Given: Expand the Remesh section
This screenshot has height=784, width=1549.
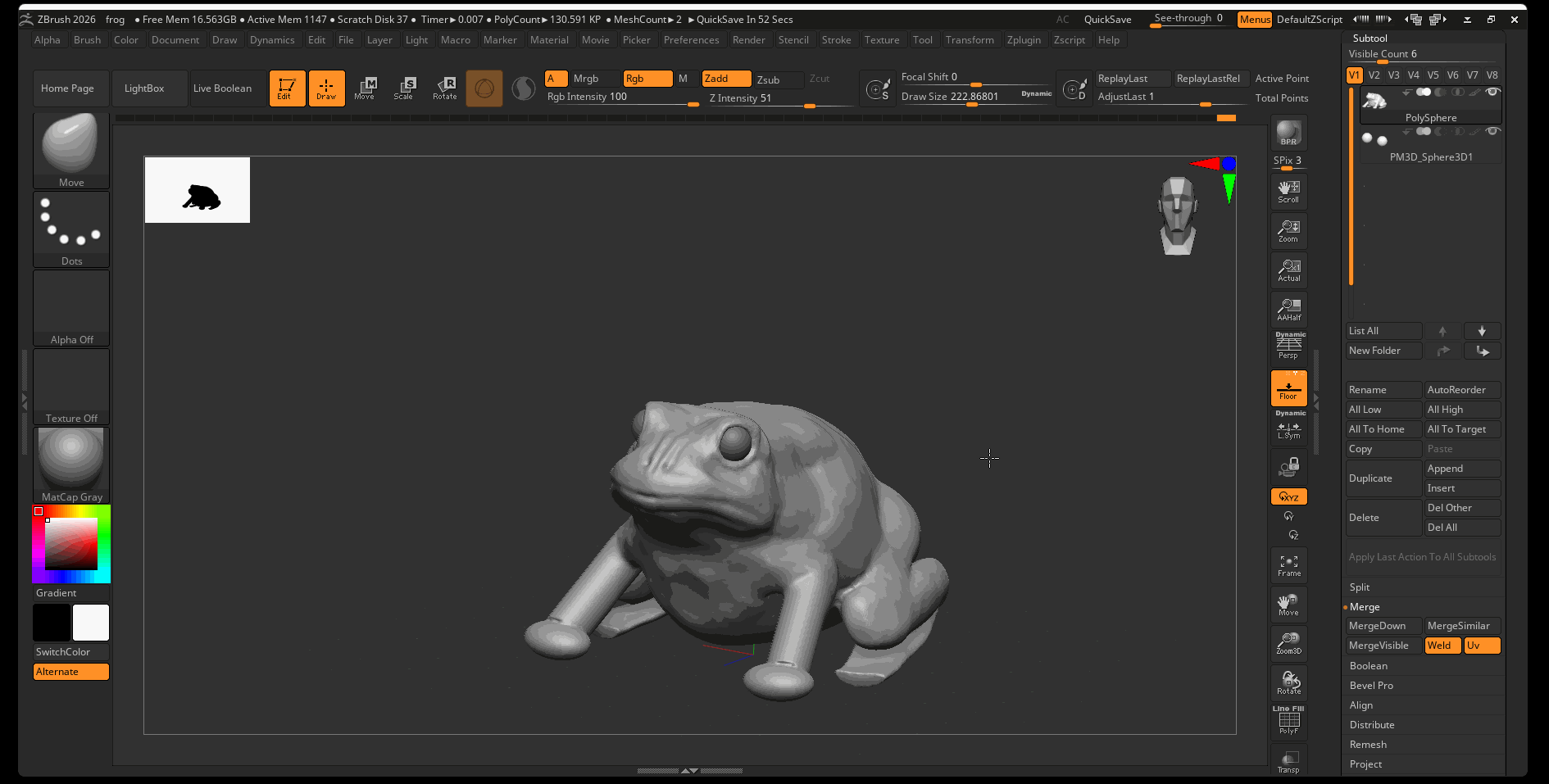Looking at the screenshot, I should click(x=1368, y=745).
